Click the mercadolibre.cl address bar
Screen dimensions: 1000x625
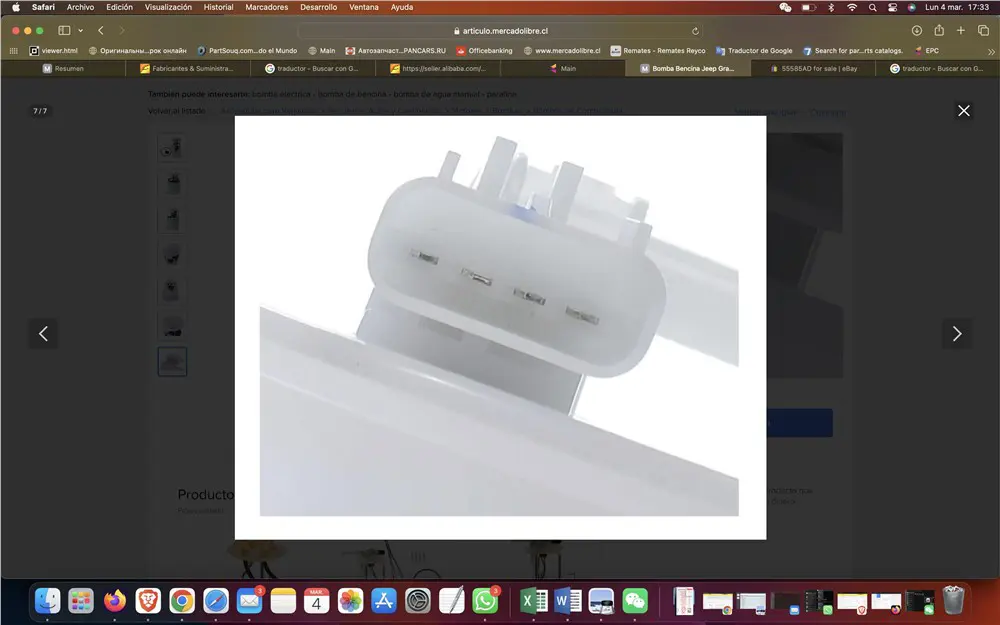pos(500,31)
